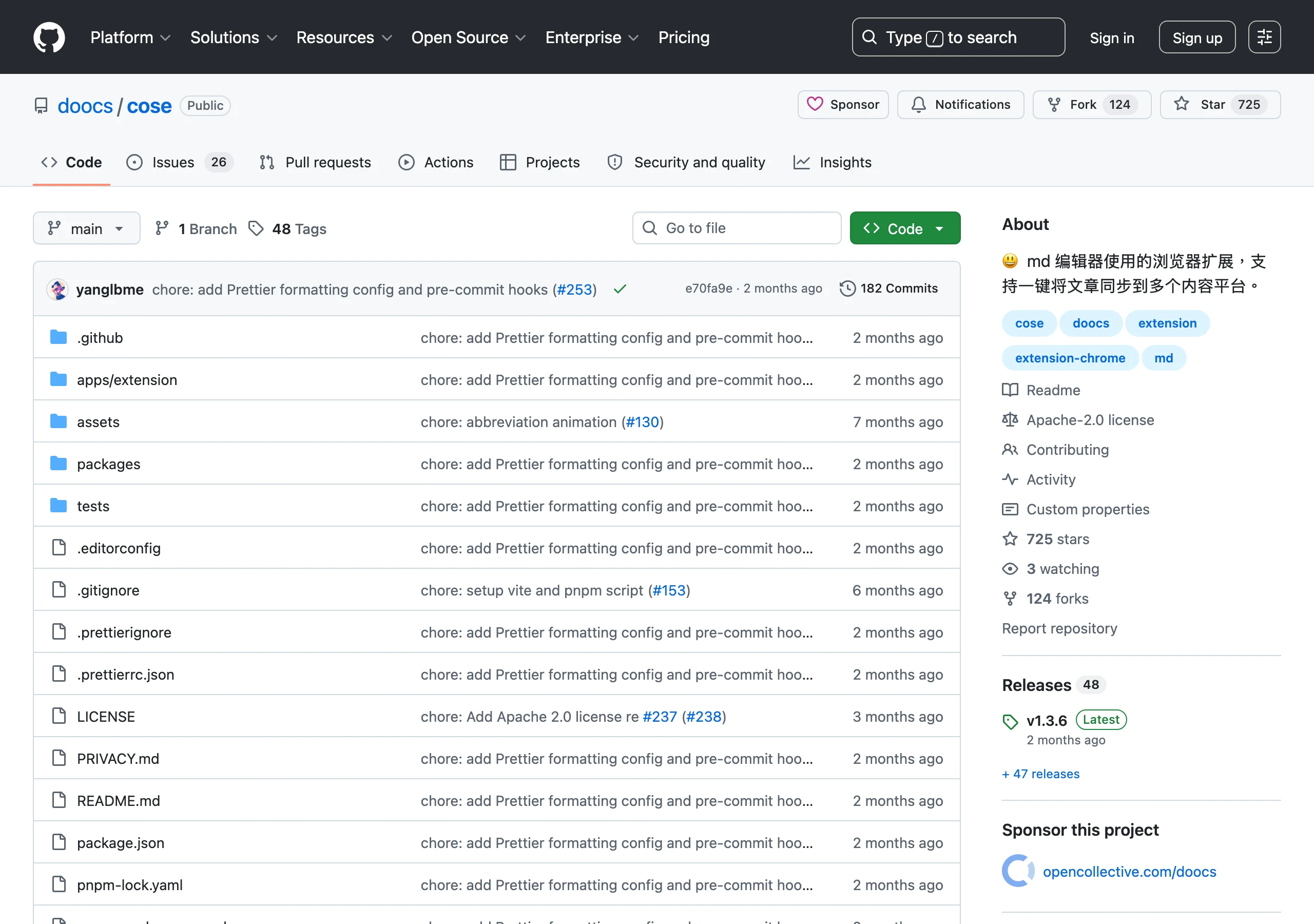Click the packages folder icon

tap(59, 463)
